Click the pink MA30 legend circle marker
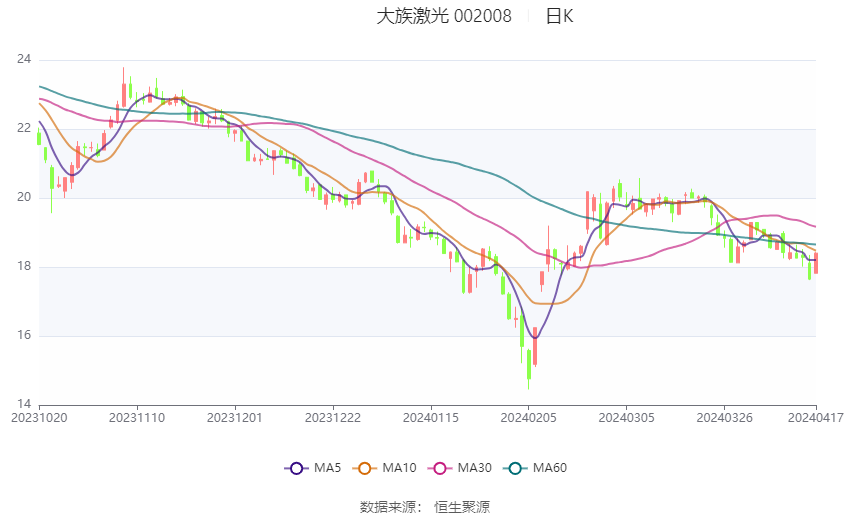 click(437, 468)
